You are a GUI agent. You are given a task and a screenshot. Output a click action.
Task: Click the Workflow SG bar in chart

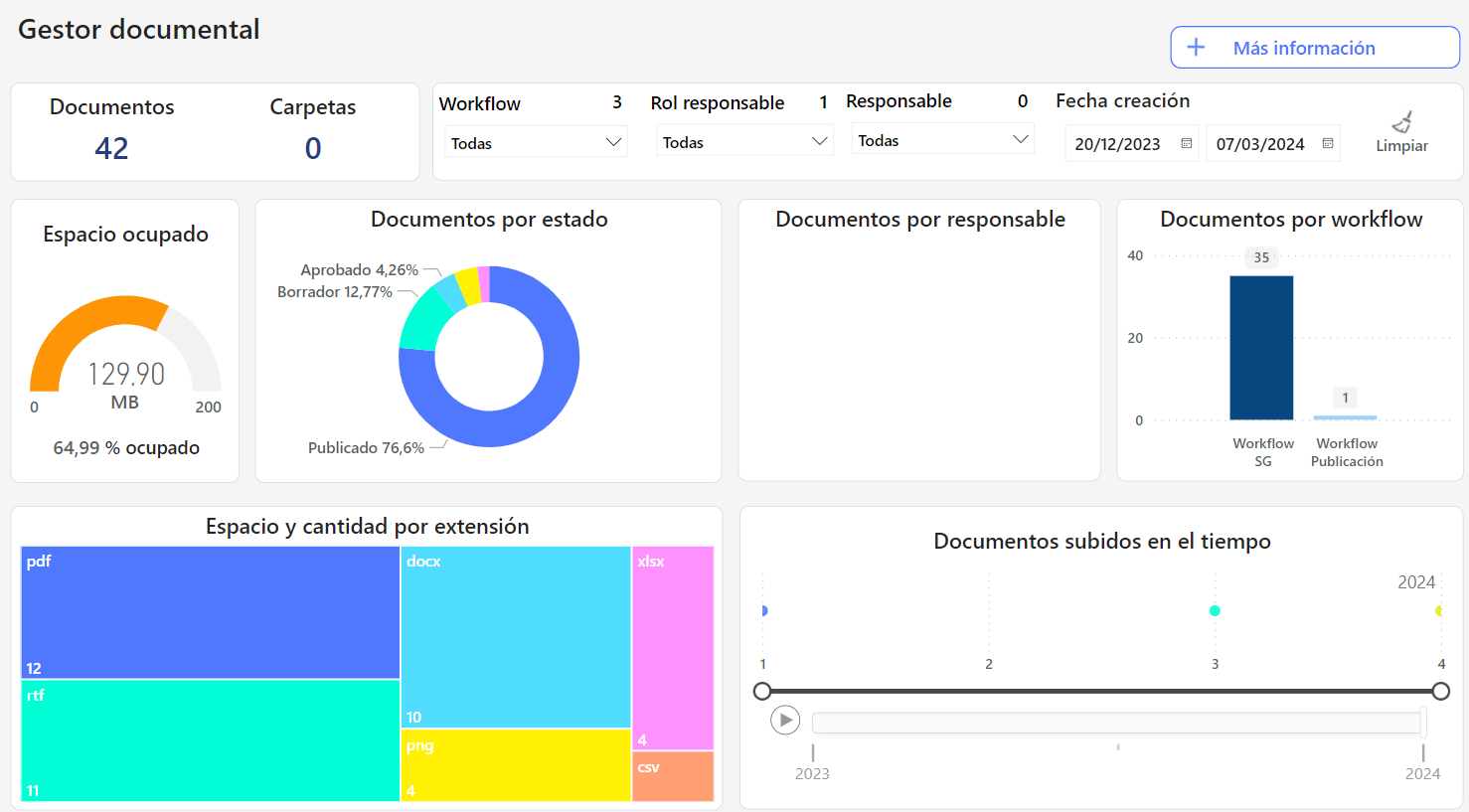coord(1261,348)
